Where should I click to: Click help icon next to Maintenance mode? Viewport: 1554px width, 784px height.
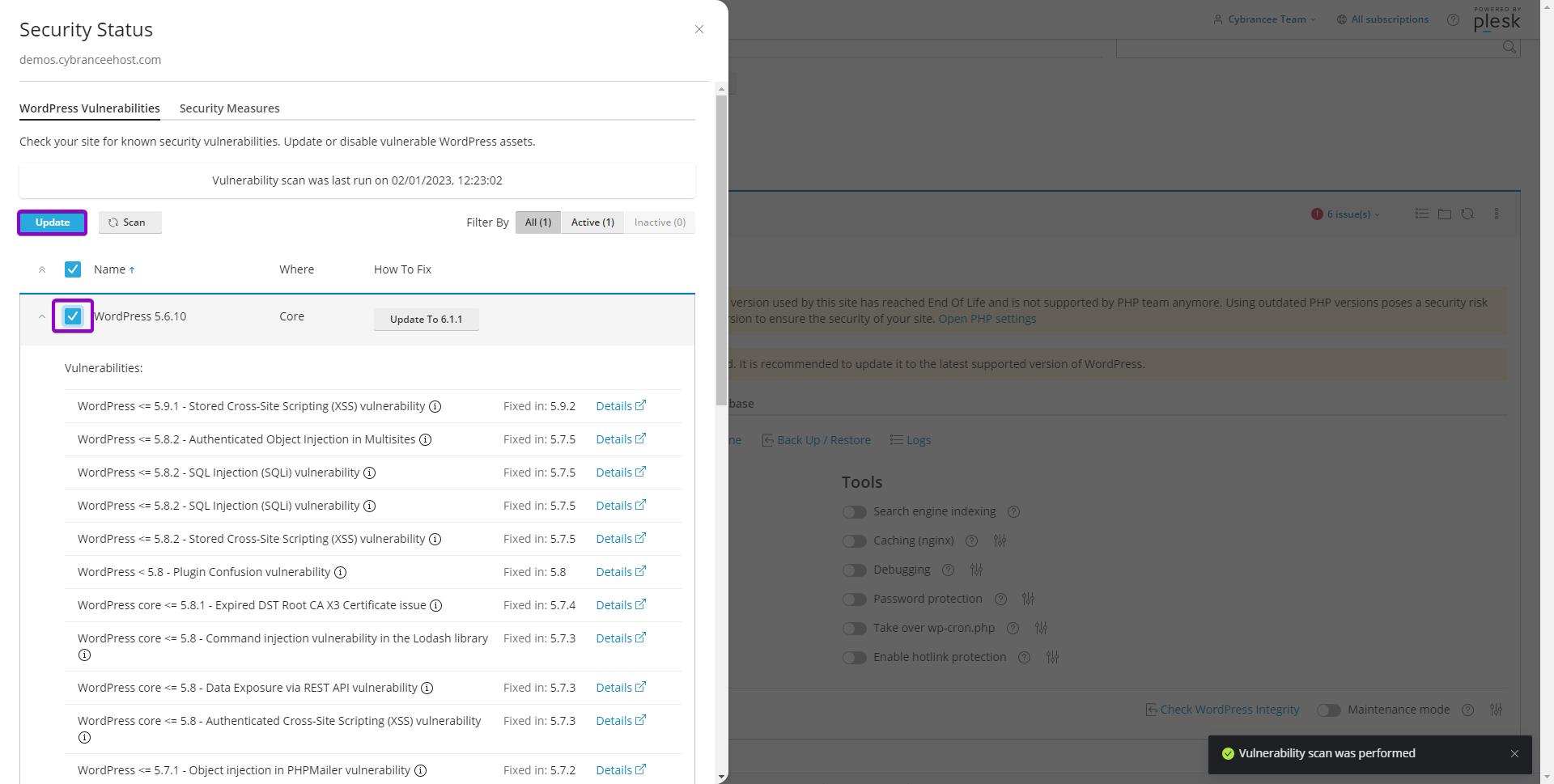point(1467,710)
